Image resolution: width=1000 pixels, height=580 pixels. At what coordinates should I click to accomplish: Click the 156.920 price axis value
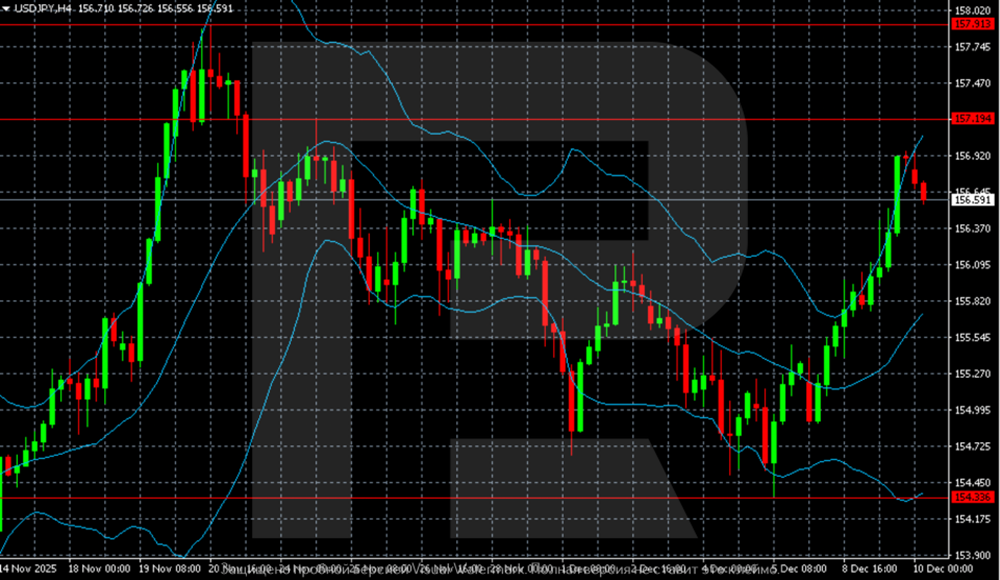(x=973, y=156)
